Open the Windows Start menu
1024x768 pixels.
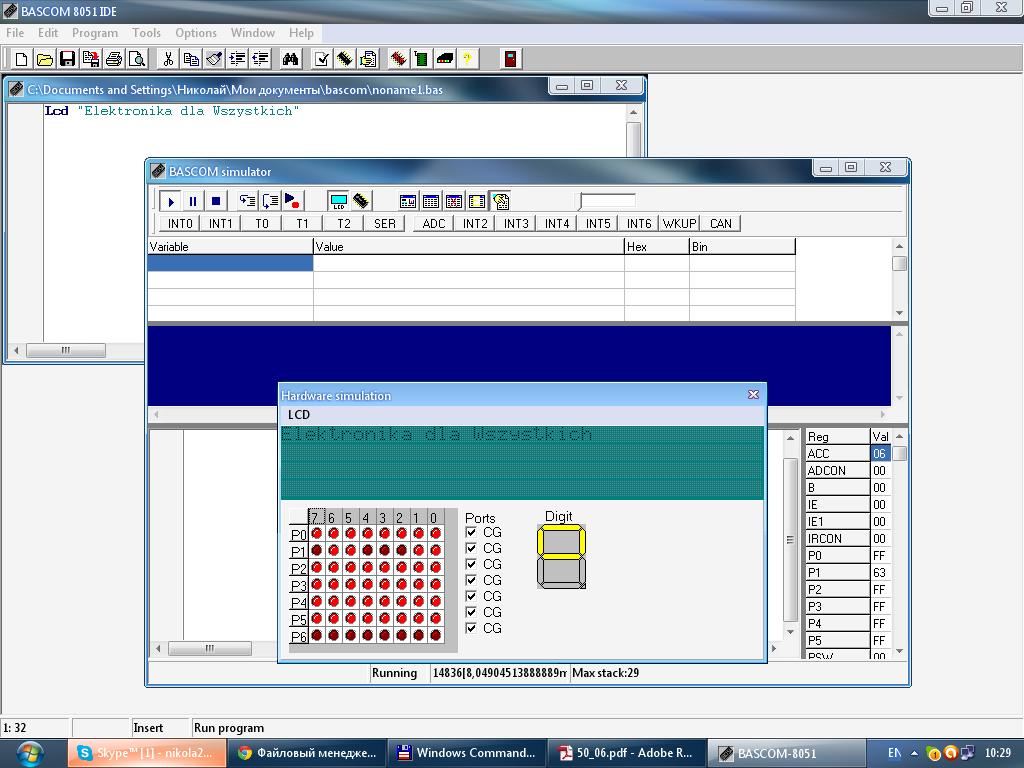coord(29,753)
